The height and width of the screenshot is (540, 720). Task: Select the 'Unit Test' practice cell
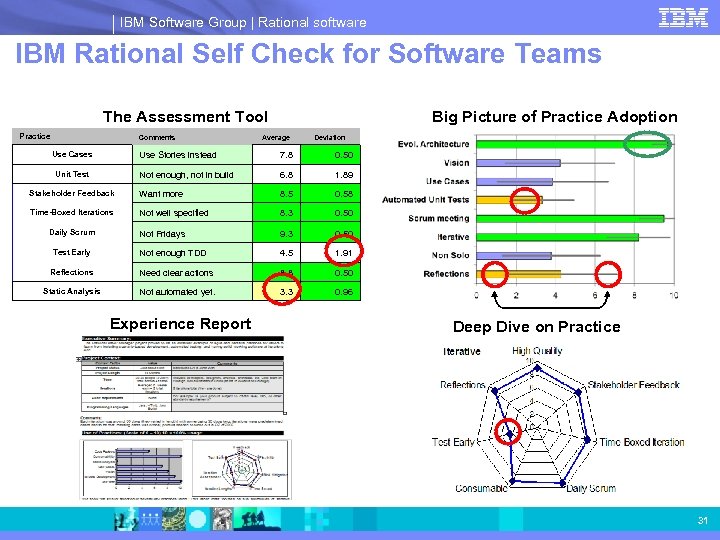pyautogui.click(x=72, y=174)
